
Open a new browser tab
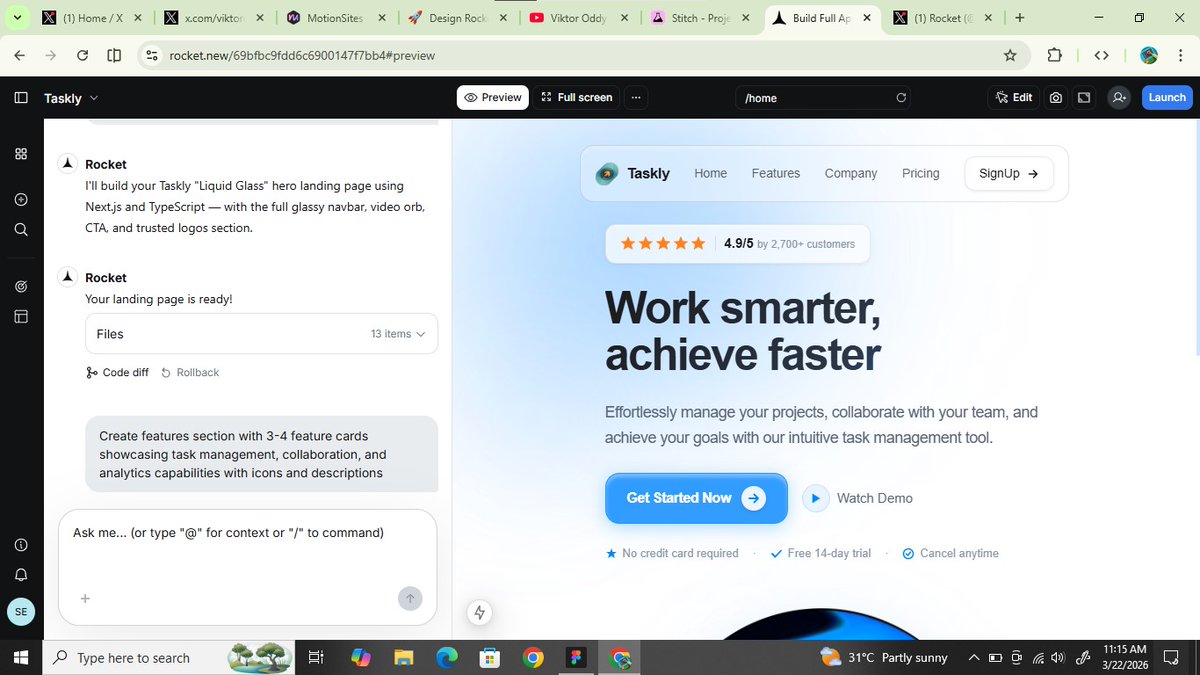pos(1020,18)
